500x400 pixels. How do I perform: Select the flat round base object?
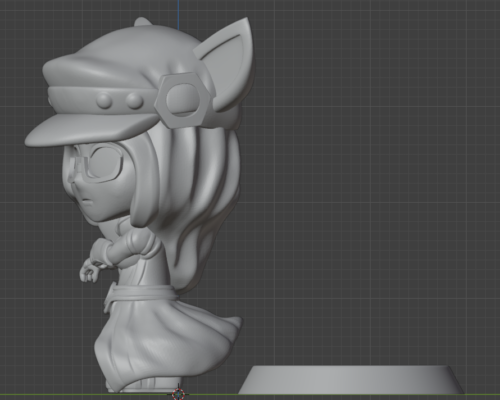coord(351,380)
